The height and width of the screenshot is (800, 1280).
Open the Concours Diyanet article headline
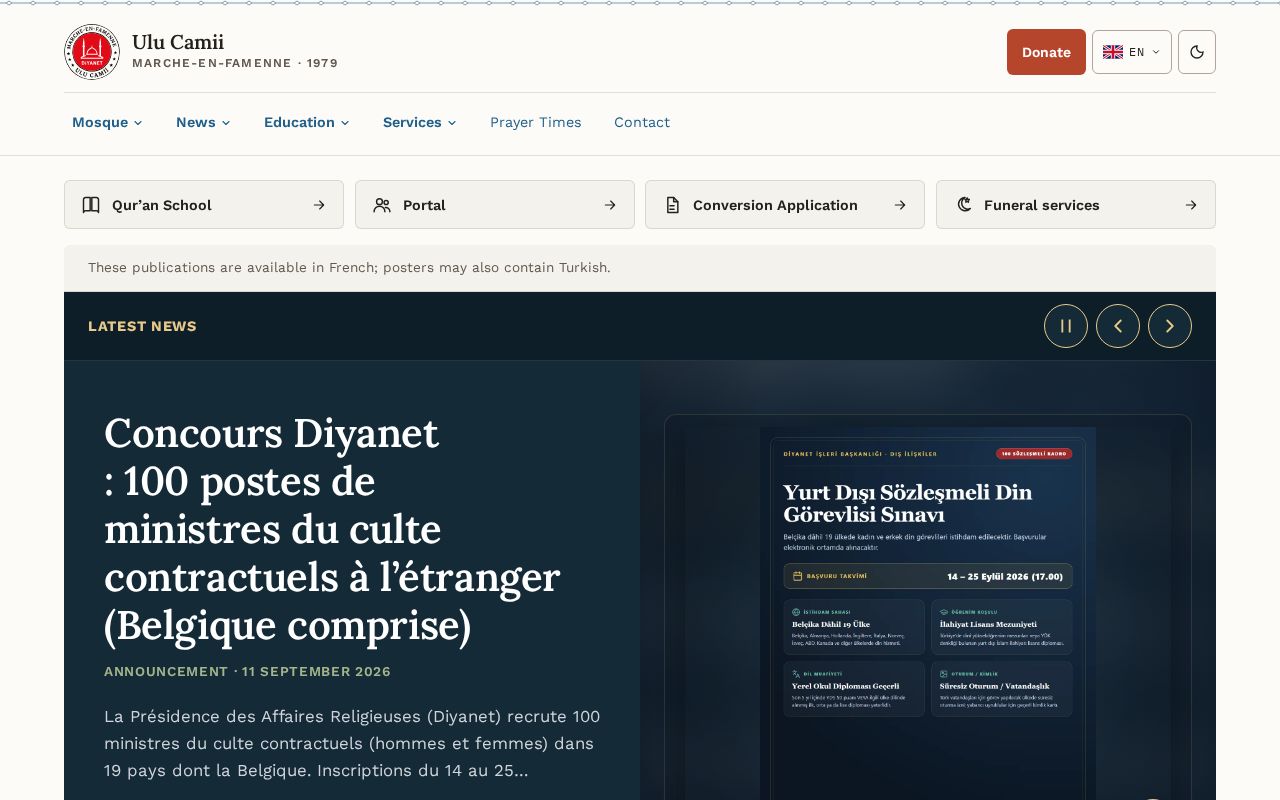[332, 529]
